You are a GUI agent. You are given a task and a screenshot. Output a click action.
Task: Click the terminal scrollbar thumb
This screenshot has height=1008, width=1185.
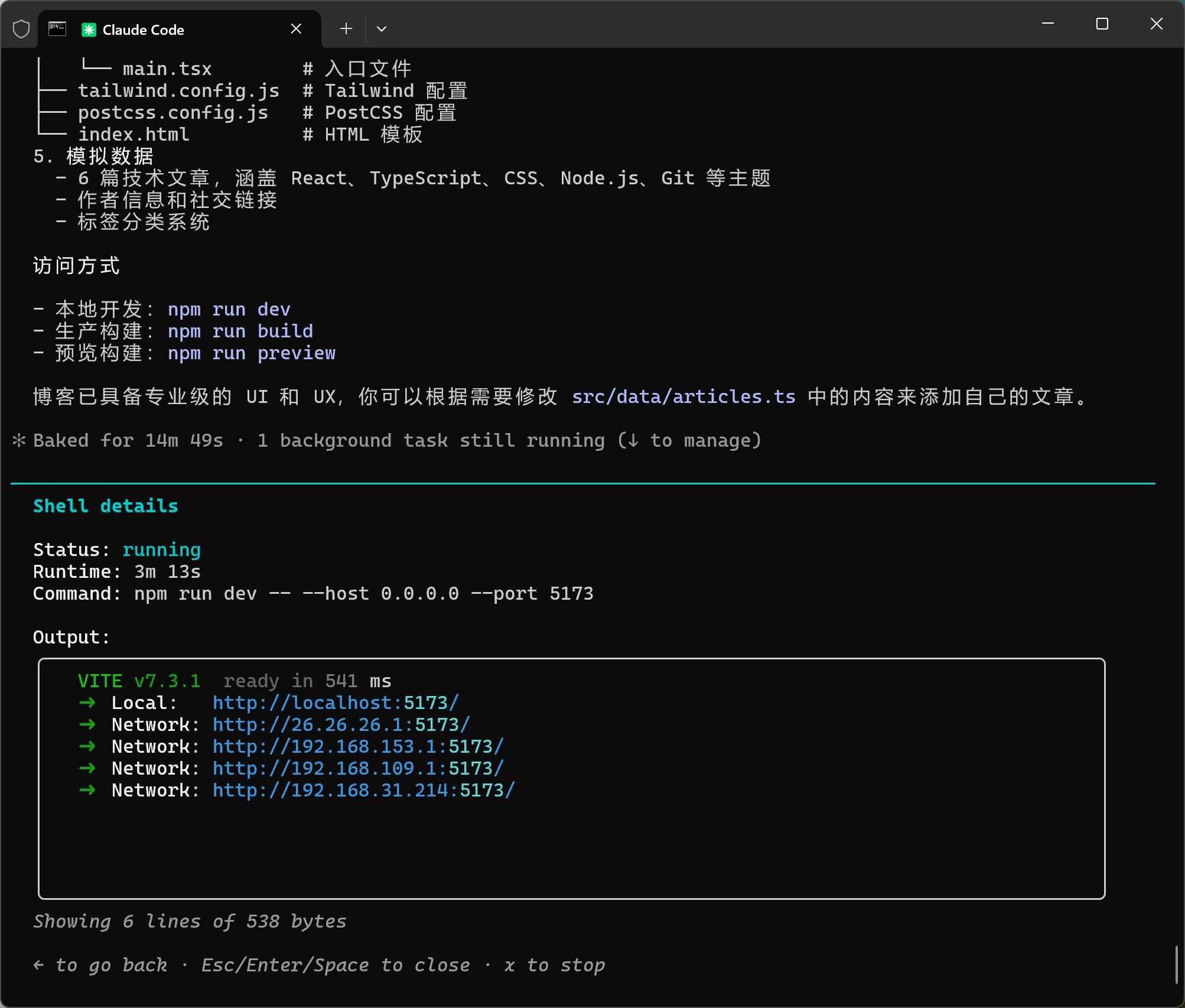tap(1176, 964)
